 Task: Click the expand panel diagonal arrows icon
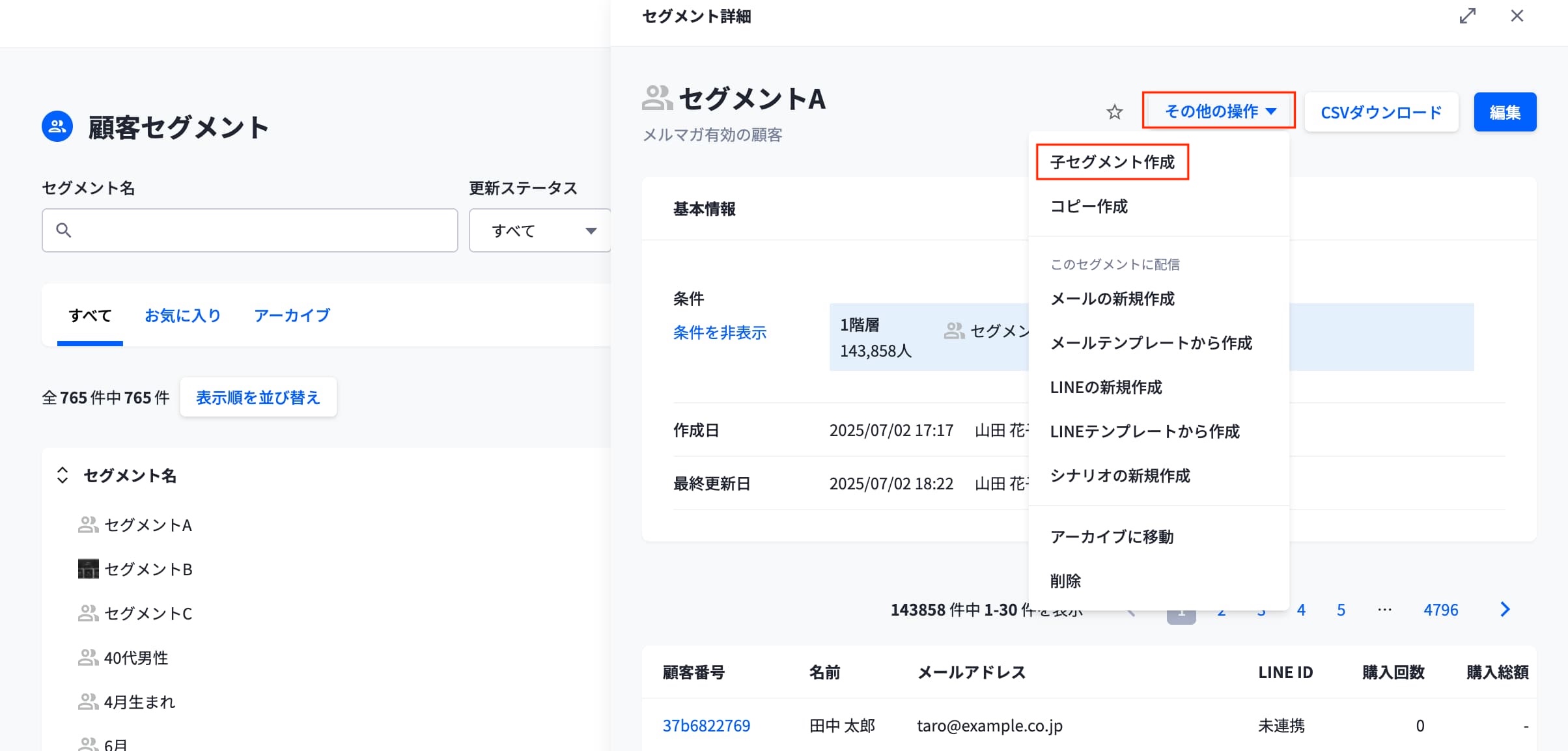(x=1467, y=16)
